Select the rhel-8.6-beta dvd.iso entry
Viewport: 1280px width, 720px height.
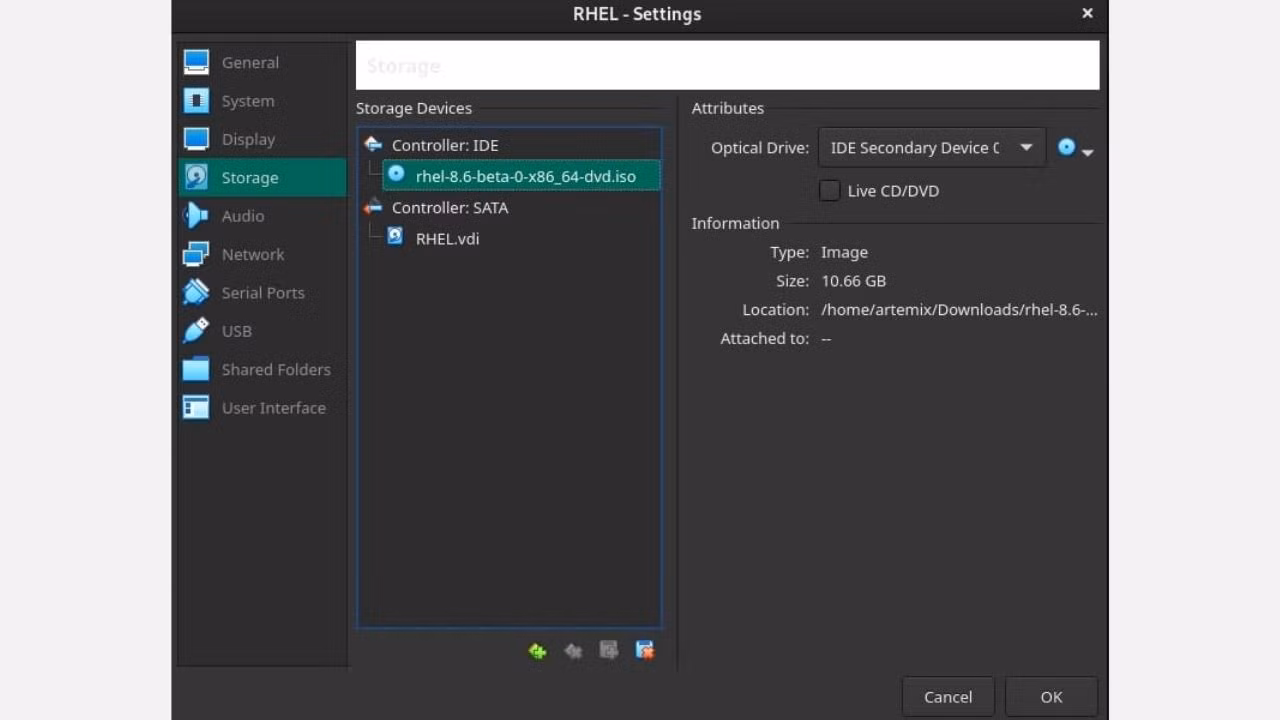(521, 176)
